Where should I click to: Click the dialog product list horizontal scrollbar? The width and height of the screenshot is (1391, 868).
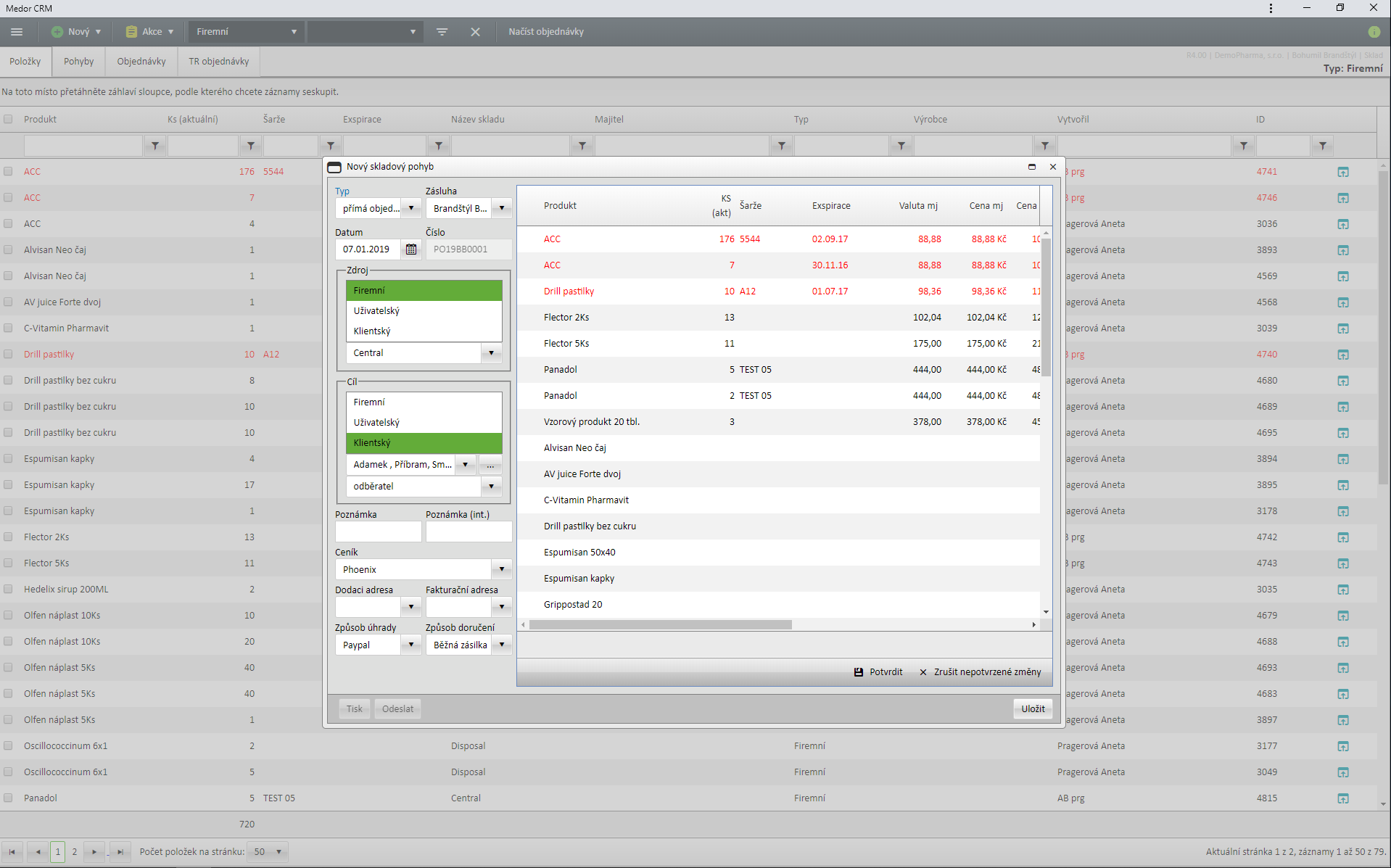660,624
